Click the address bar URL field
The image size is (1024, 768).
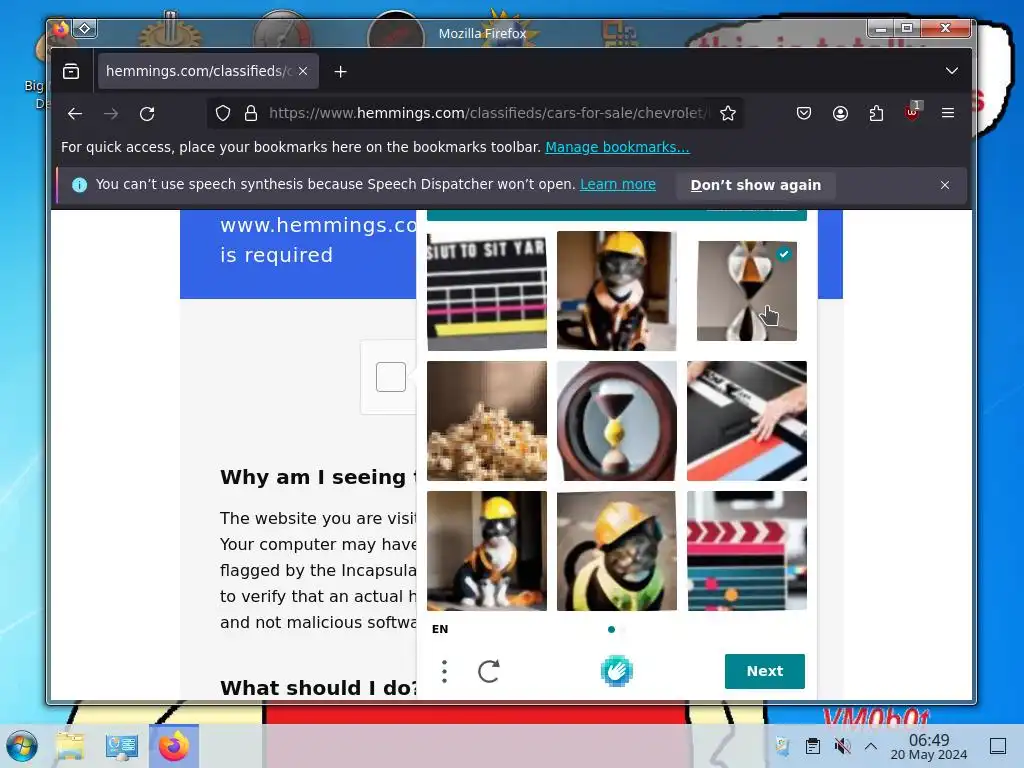[x=487, y=114]
